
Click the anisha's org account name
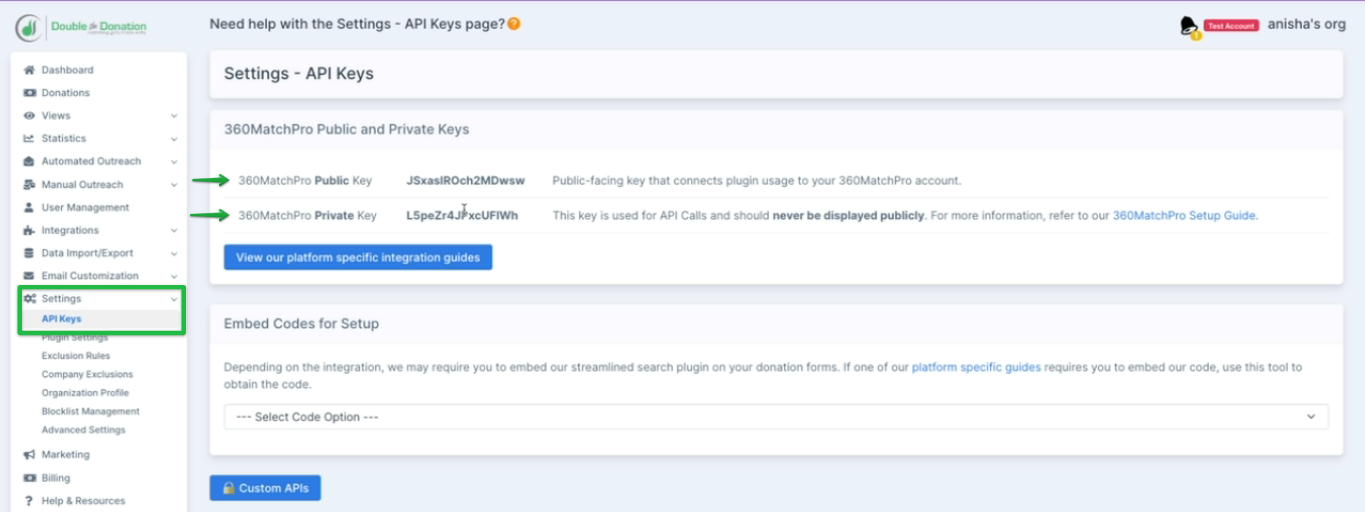[x=1306, y=25]
